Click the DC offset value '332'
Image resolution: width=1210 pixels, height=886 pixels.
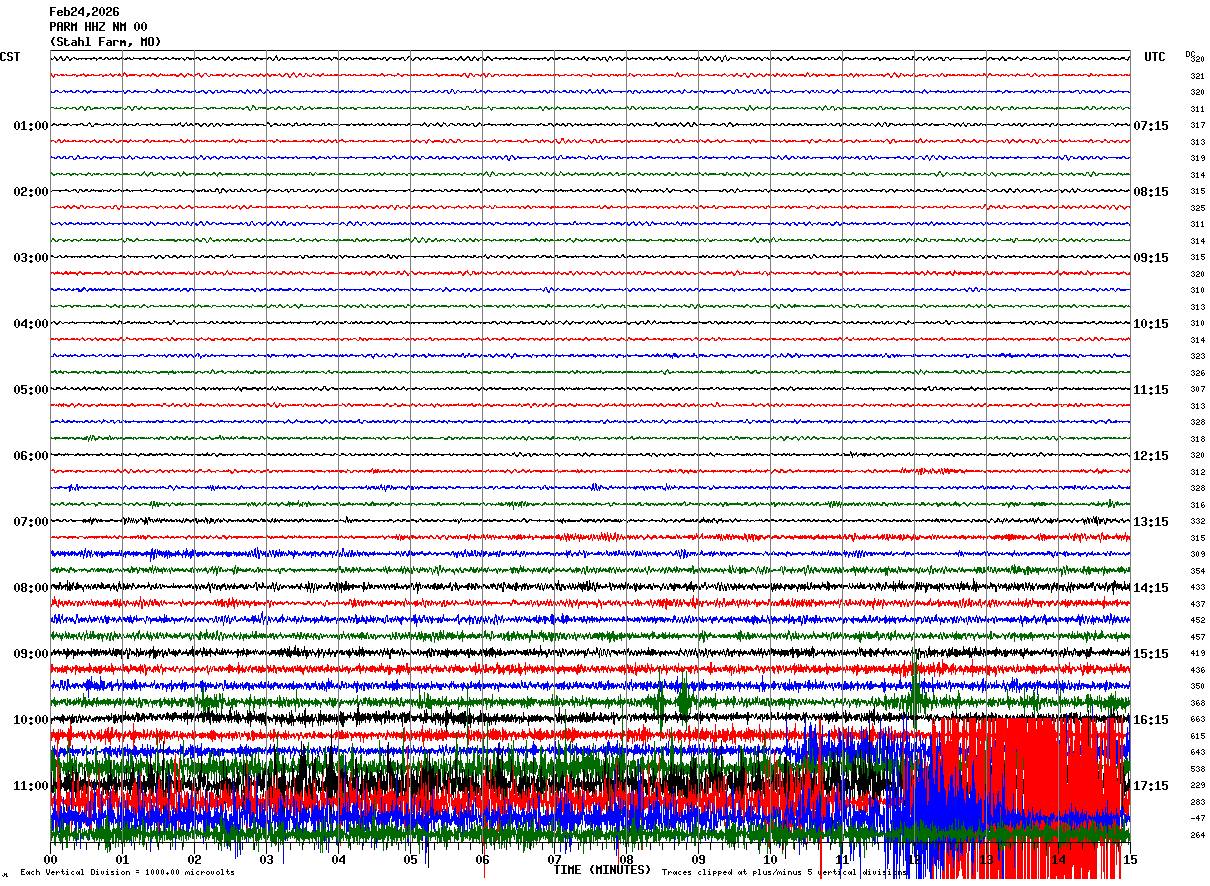1197,522
